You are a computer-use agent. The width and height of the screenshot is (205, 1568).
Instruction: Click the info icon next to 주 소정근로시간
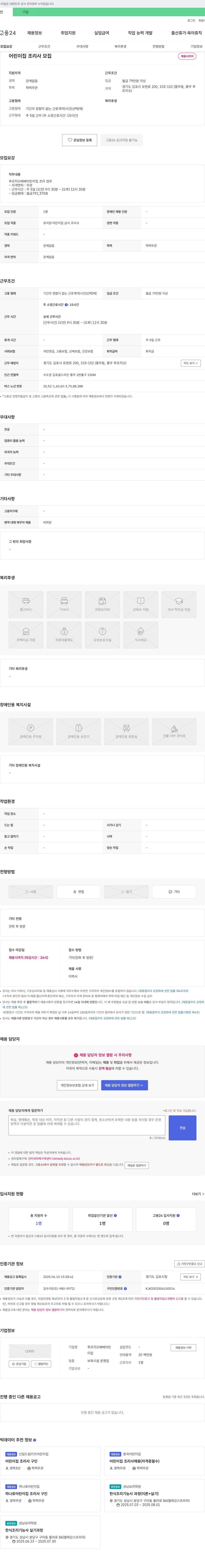pyautogui.click(x=66, y=305)
